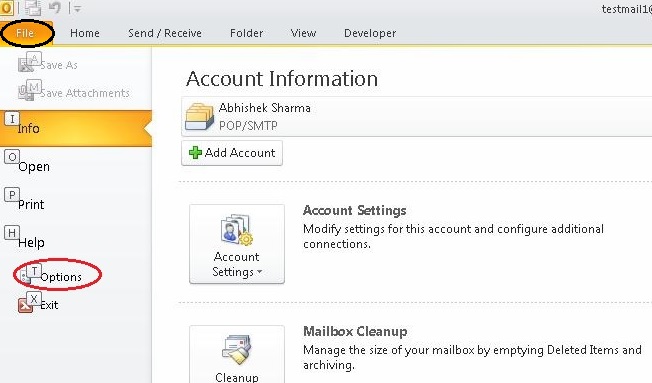This screenshot has width=652, height=383.
Task: Click the Save As icon
Action: pyautogui.click(x=26, y=64)
